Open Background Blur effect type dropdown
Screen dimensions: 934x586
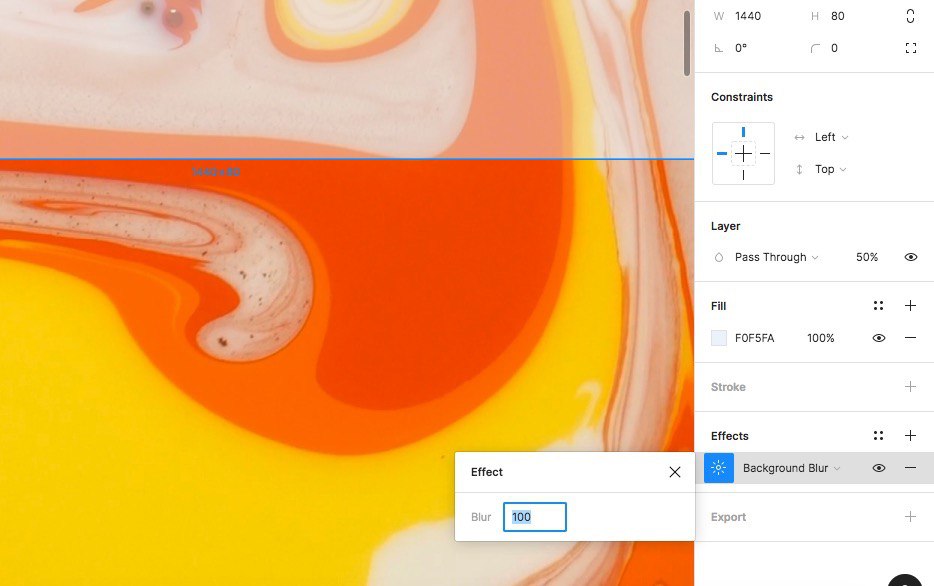[x=792, y=467]
